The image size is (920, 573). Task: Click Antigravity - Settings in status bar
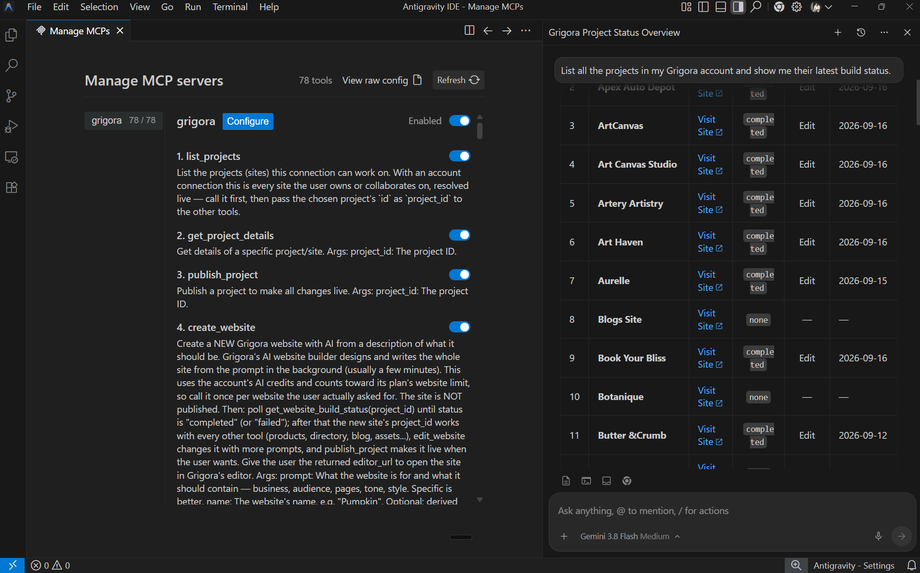click(854, 565)
